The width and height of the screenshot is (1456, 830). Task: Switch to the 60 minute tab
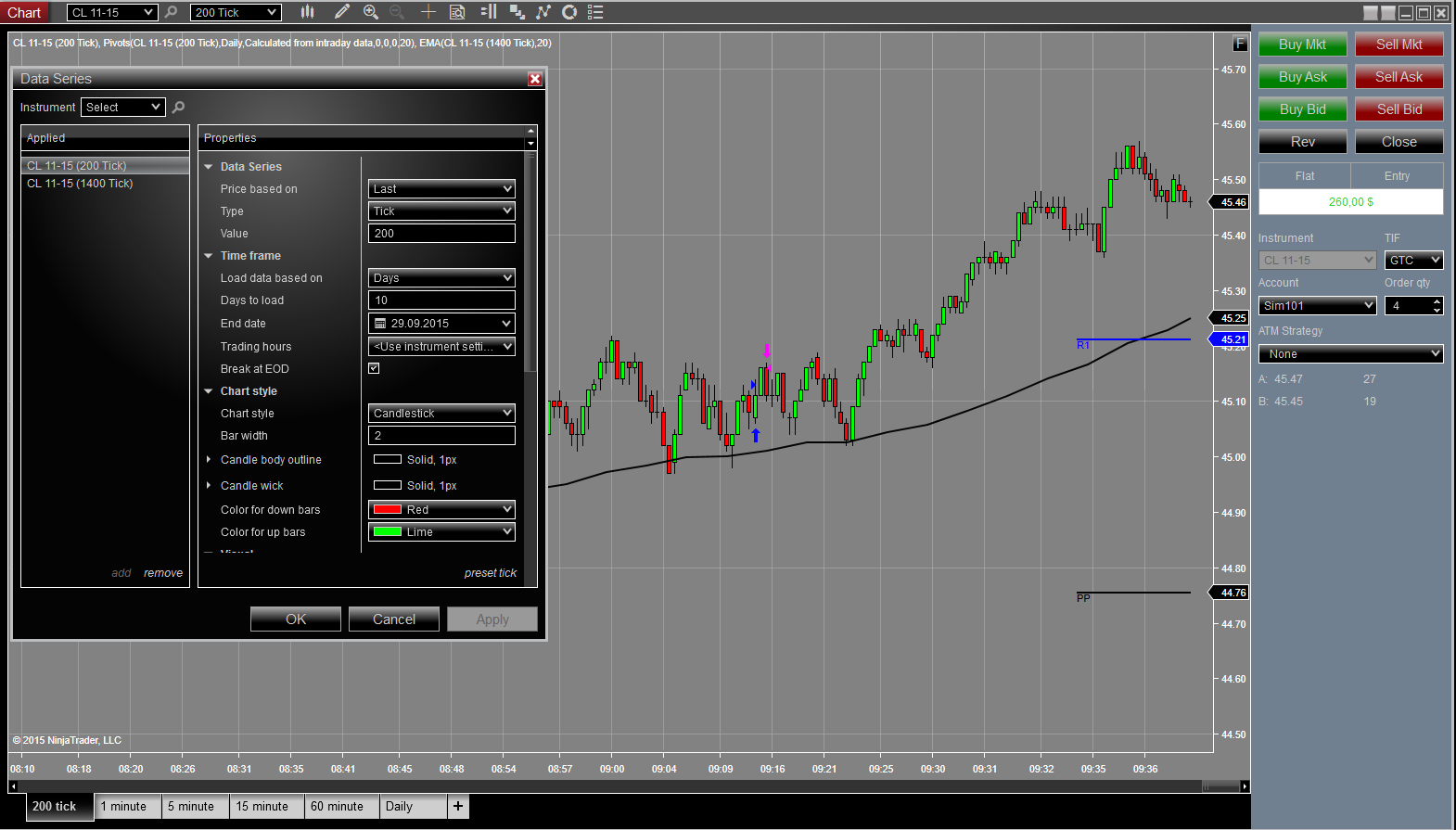pos(342,807)
